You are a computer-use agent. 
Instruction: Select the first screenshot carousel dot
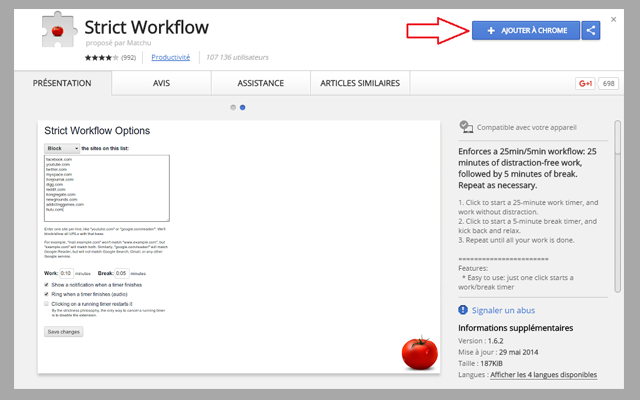click(233, 107)
